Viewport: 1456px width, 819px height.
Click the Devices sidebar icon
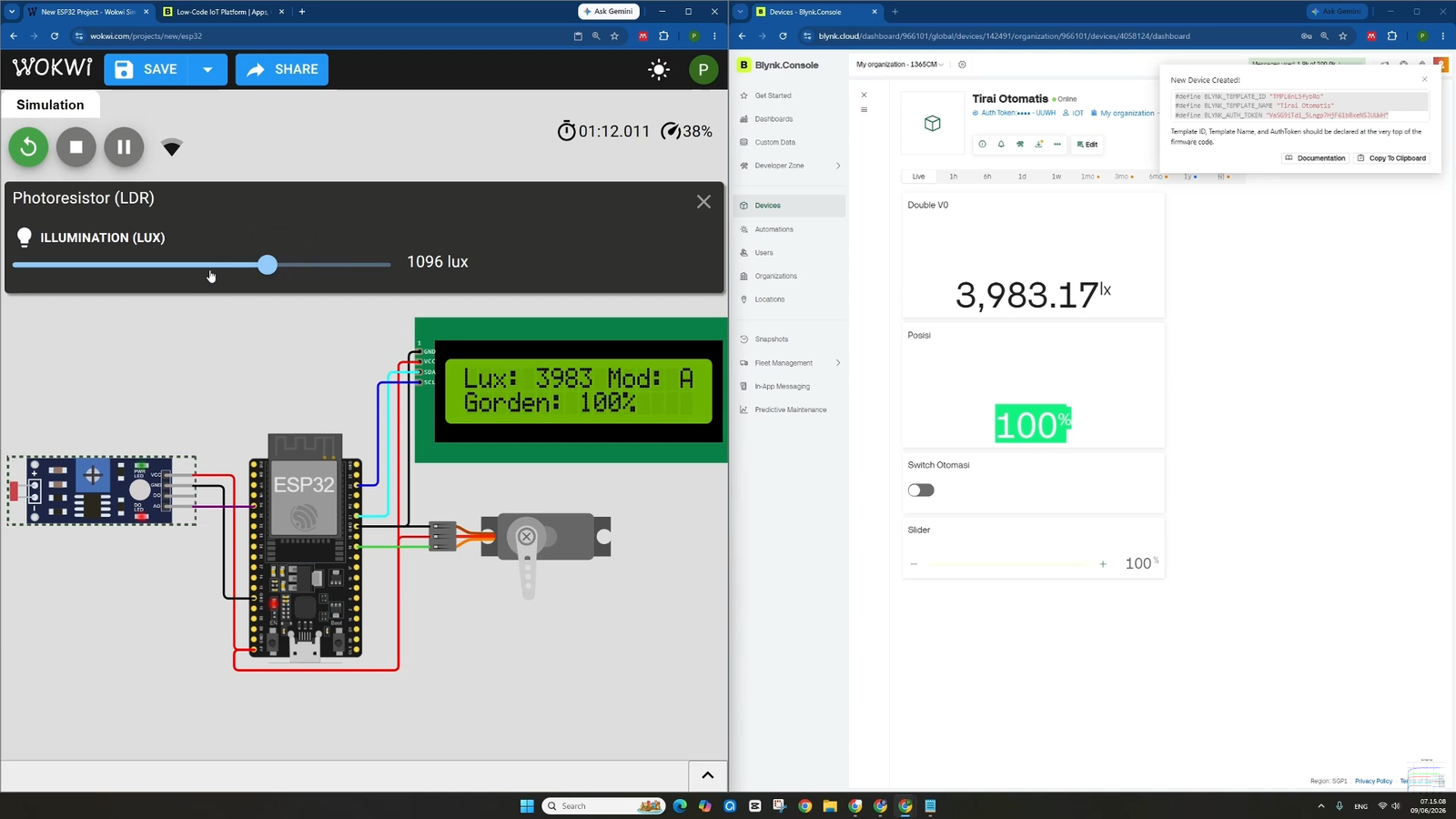[x=743, y=206]
